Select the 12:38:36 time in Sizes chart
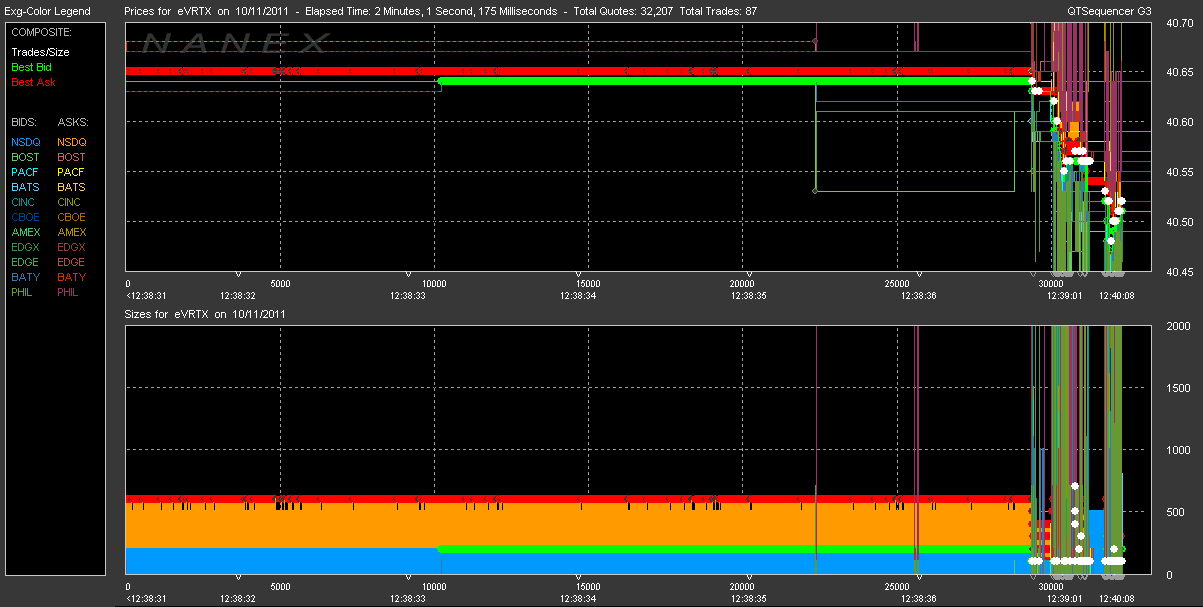Viewport: 1203px width, 607px height. pyautogui.click(x=917, y=599)
